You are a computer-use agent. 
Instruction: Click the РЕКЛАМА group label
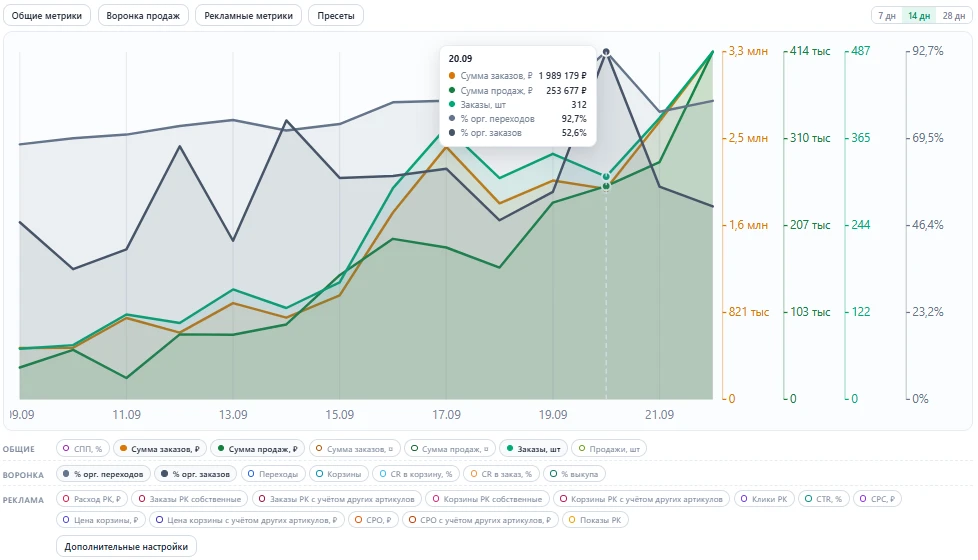click(23, 500)
